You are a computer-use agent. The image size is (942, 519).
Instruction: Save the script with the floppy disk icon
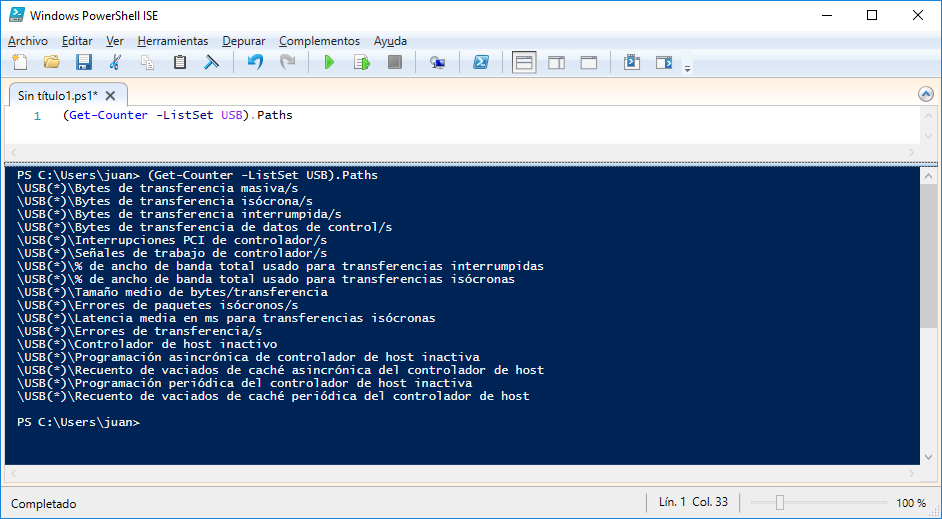[x=84, y=62]
